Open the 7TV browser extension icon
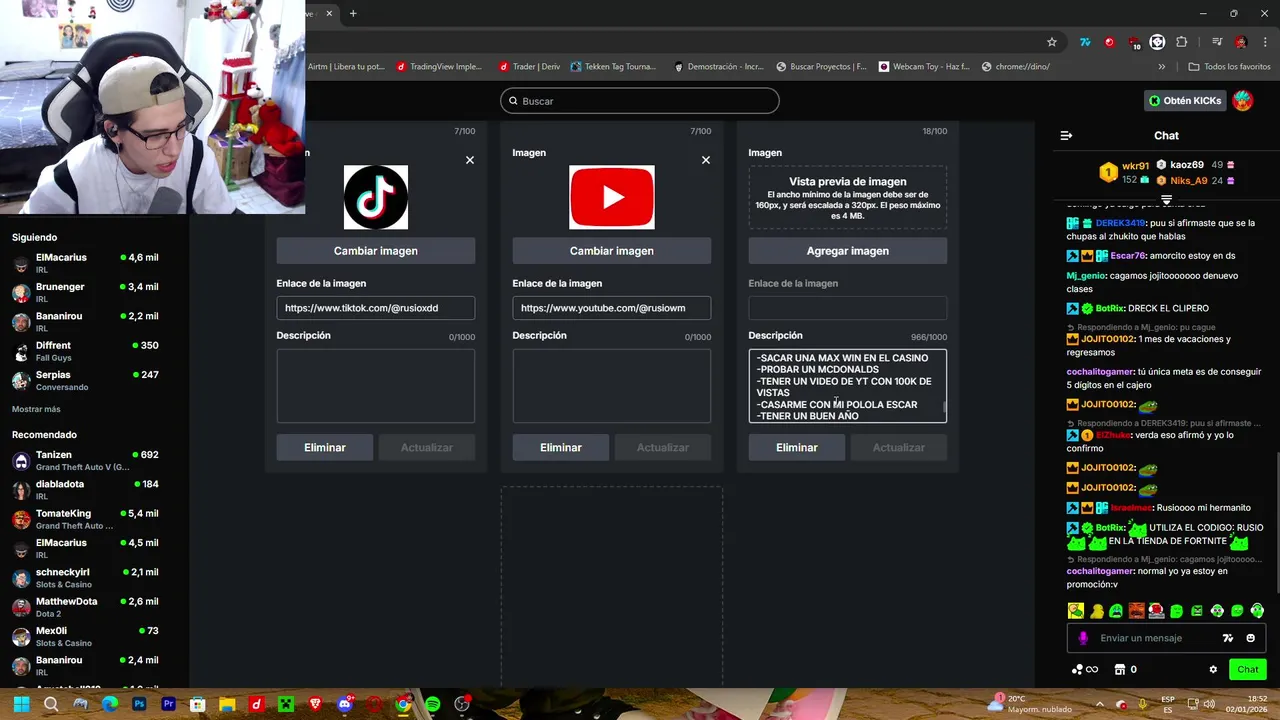 (1085, 42)
